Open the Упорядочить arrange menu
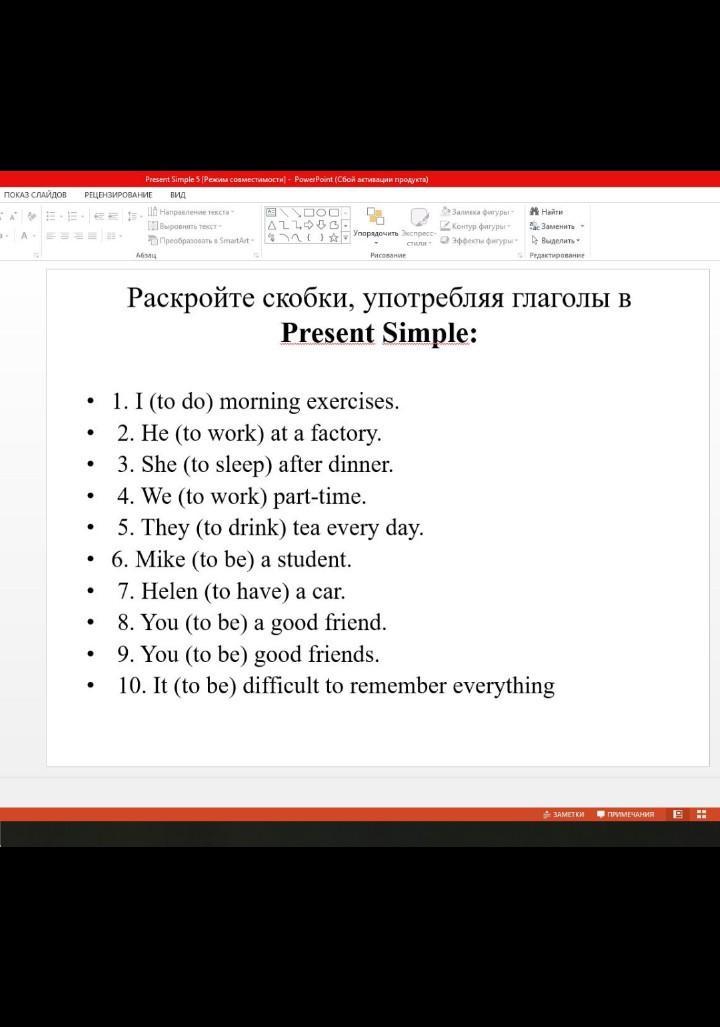This screenshot has width=720, height=1027. pyautogui.click(x=375, y=227)
